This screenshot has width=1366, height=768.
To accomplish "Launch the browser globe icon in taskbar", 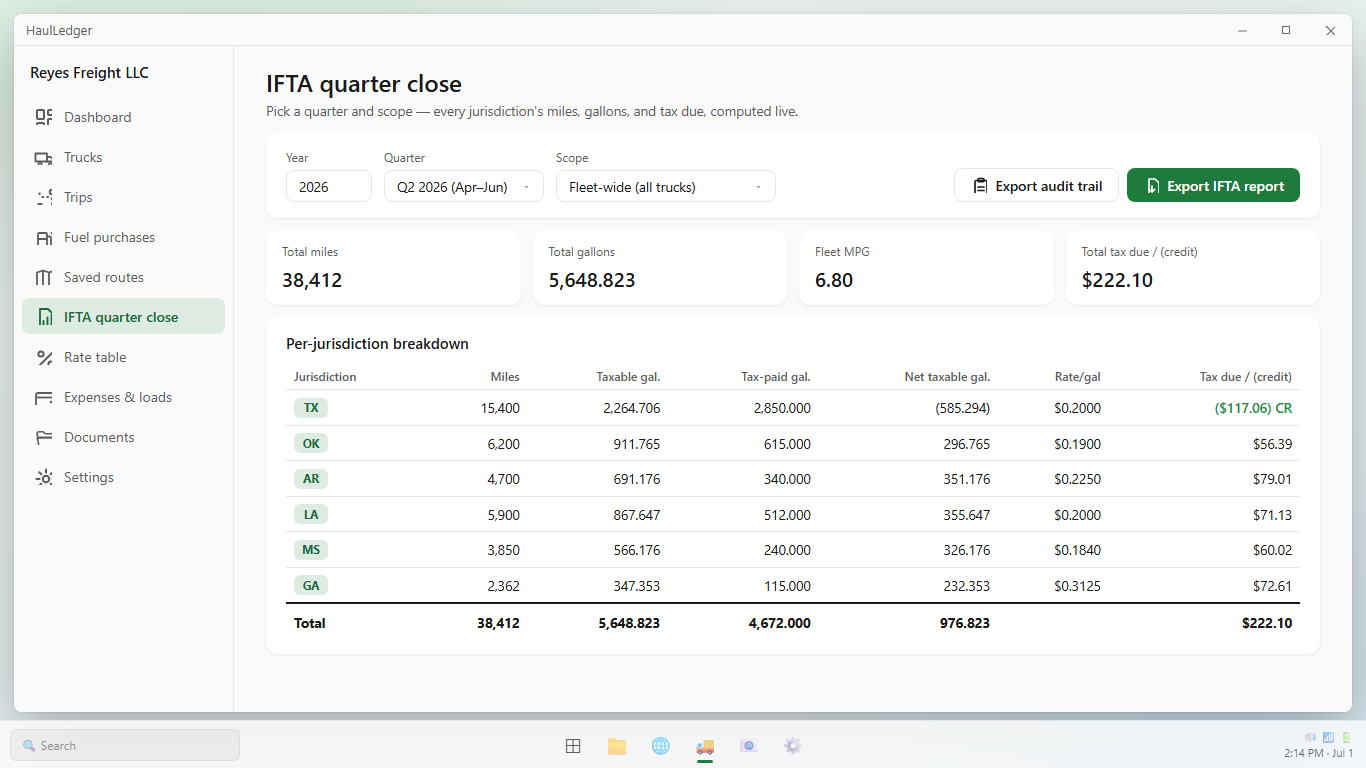I will (661, 745).
